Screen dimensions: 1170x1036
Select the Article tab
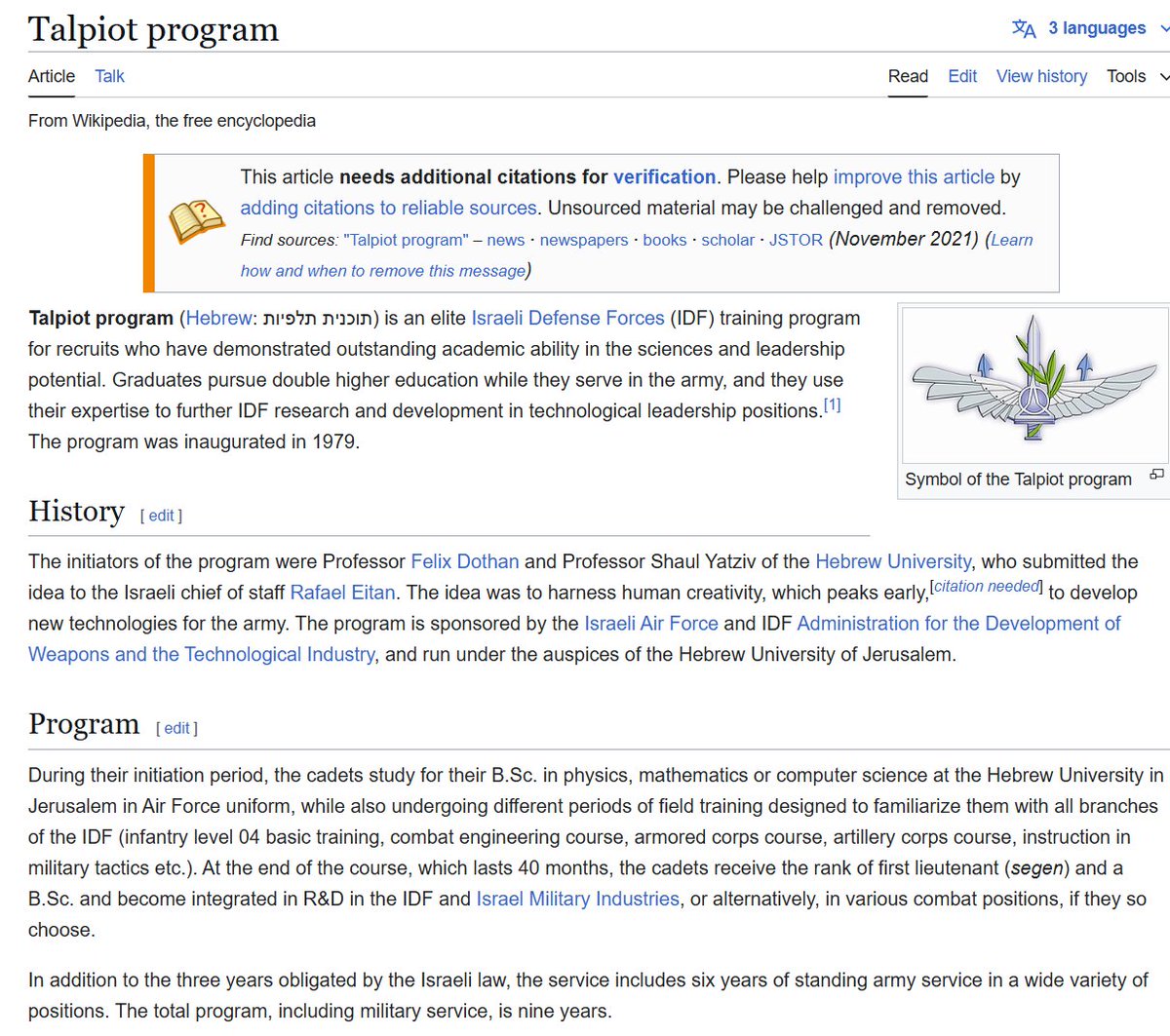[x=51, y=76]
